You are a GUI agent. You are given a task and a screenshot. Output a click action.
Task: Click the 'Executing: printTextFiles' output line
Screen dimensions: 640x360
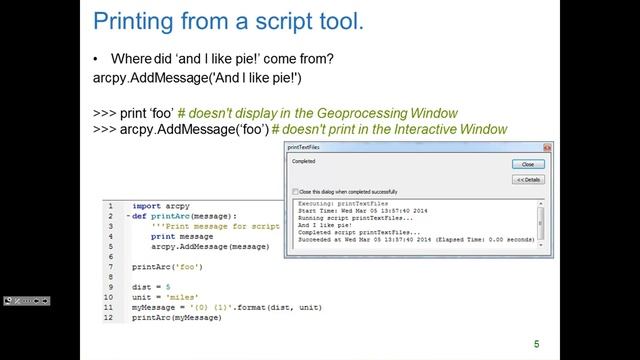(343, 203)
